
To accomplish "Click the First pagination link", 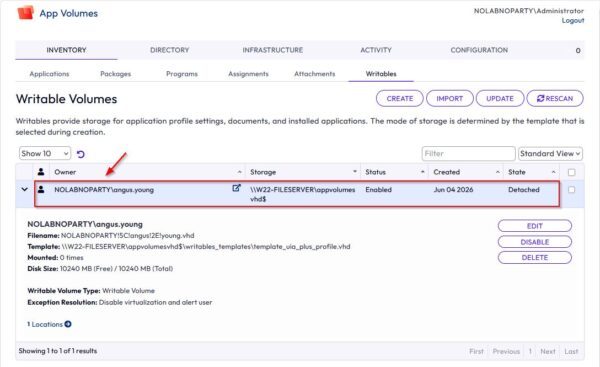I will [x=476, y=351].
